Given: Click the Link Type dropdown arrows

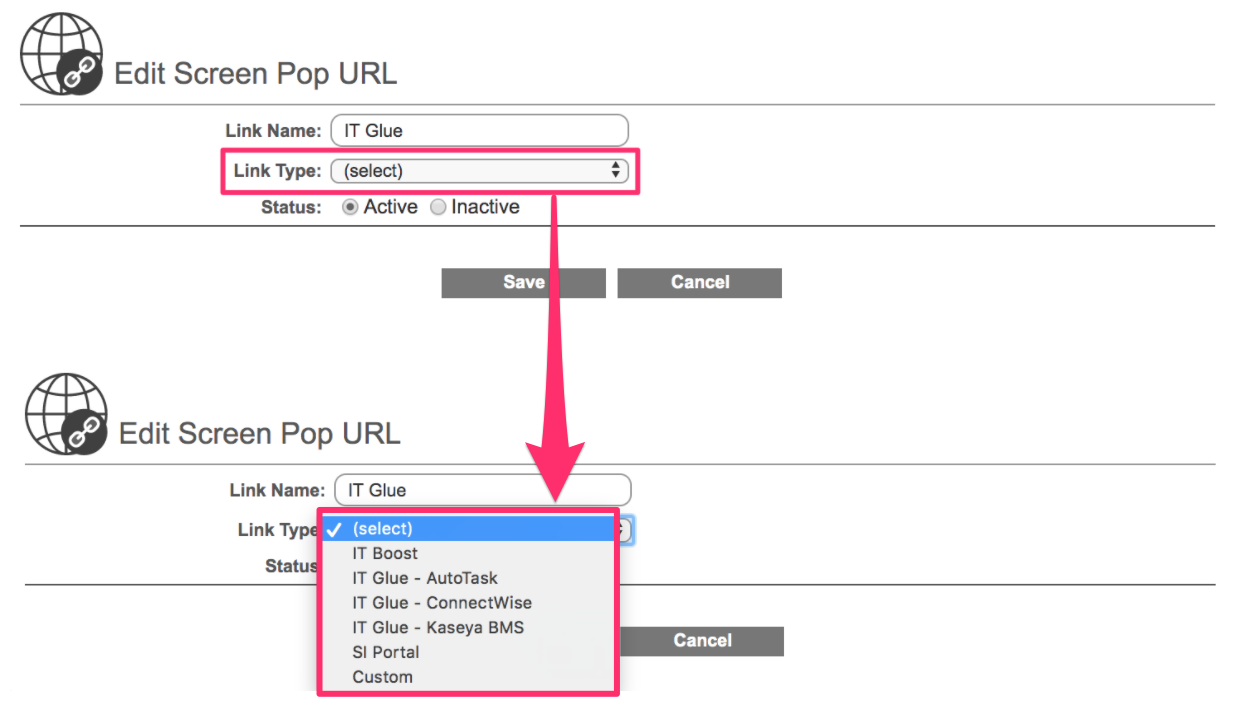Looking at the screenshot, I should [616, 171].
